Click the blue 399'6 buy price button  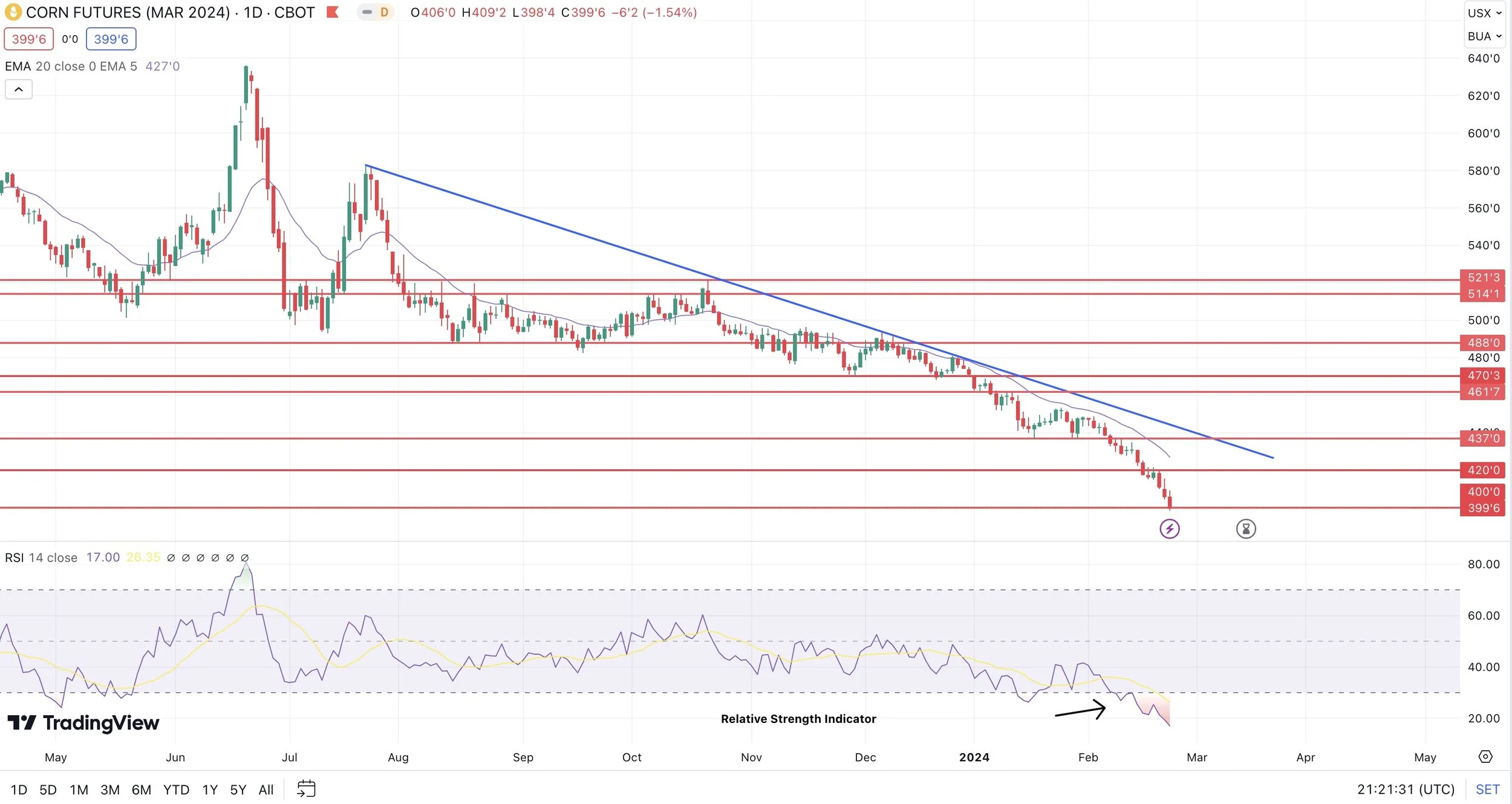click(x=111, y=39)
